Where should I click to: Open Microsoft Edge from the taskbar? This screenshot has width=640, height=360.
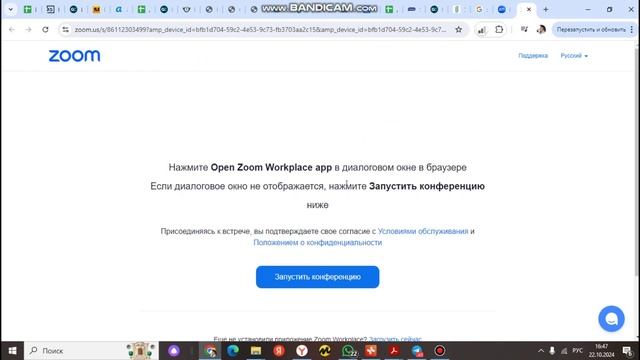point(233,351)
